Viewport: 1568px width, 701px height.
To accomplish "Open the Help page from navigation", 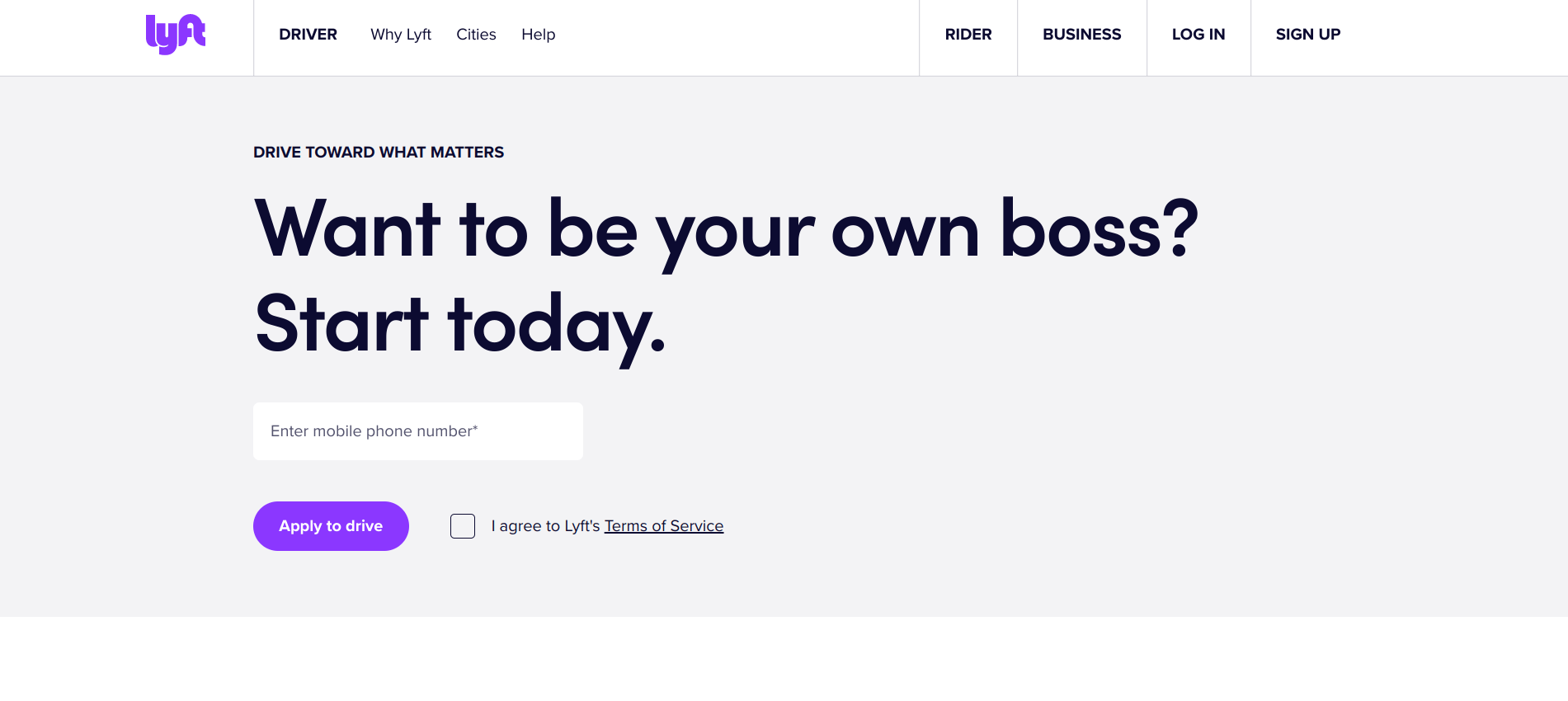I will (538, 35).
